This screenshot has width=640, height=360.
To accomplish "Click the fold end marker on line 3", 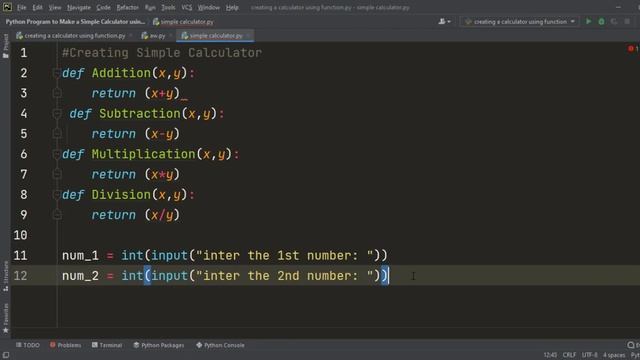I will pos(57,93).
